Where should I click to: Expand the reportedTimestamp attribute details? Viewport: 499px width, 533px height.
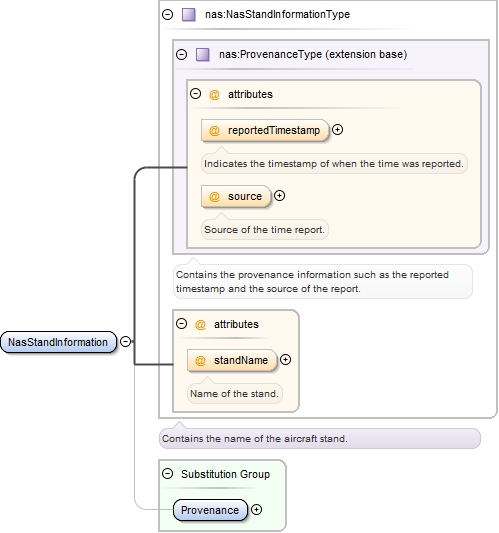(x=337, y=130)
